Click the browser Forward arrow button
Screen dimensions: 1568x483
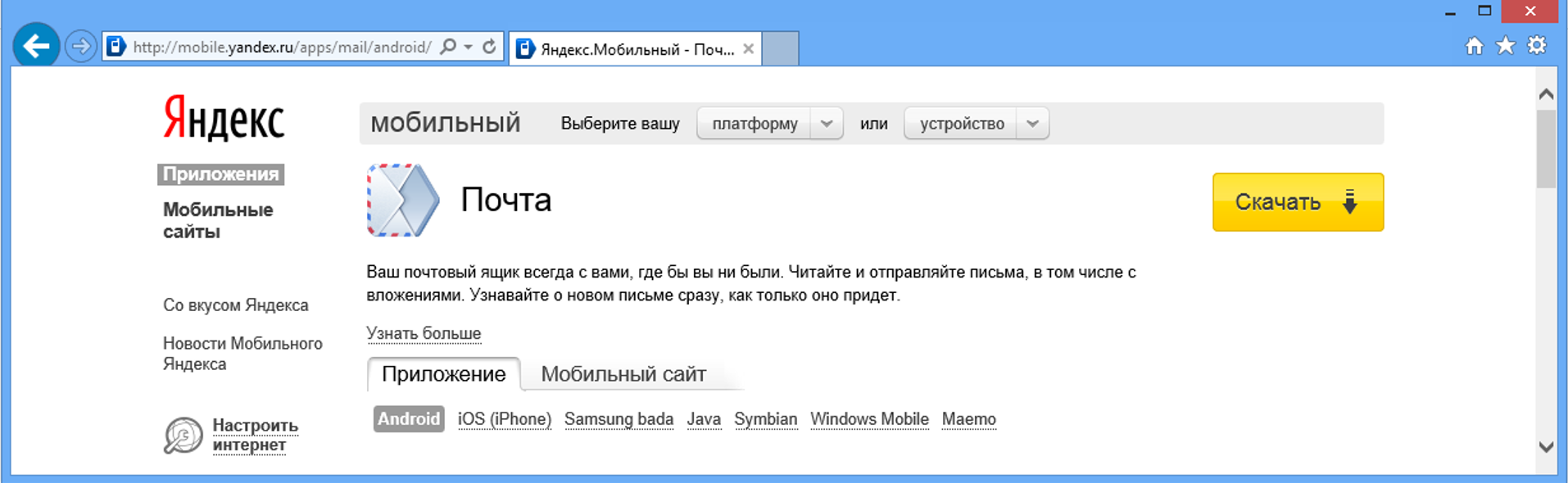[80, 47]
